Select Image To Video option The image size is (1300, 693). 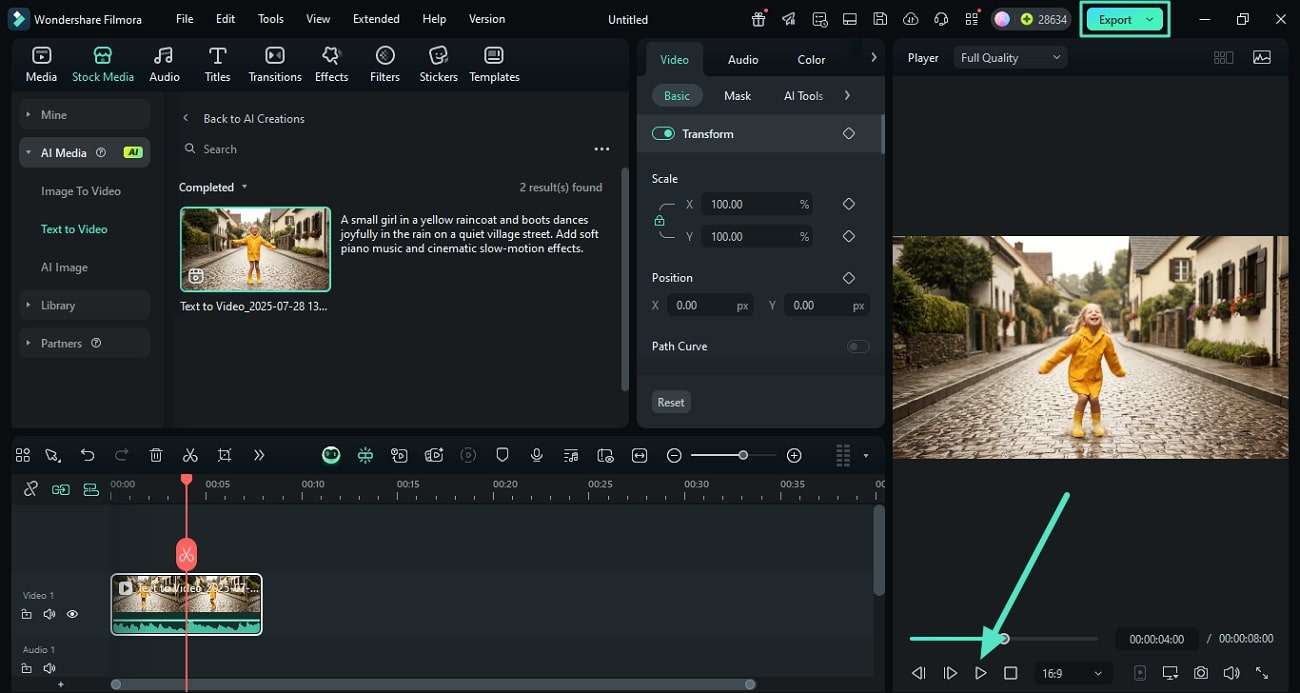pos(81,191)
